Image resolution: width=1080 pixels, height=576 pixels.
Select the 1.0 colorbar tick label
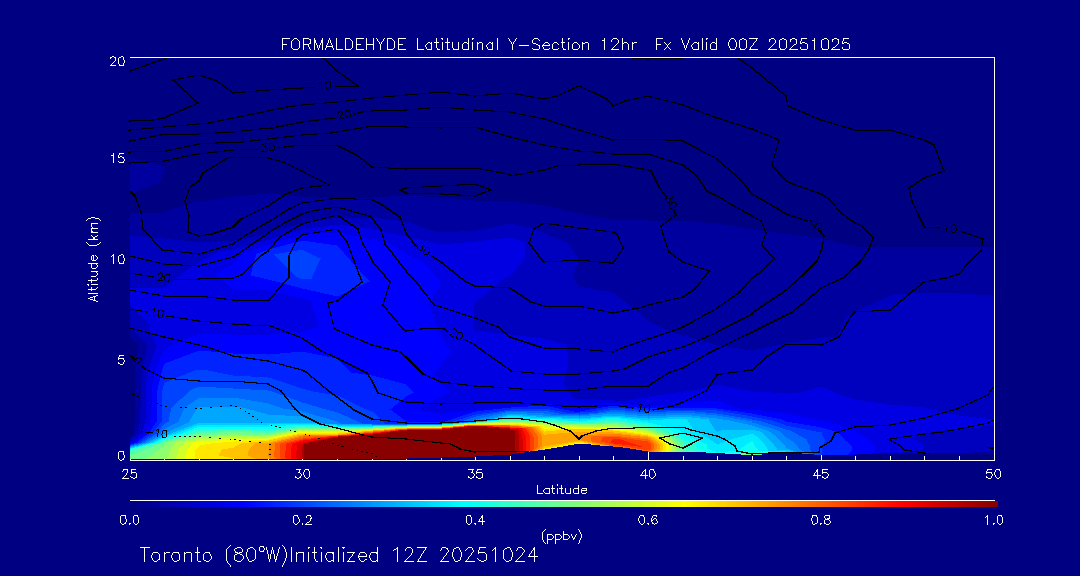993,520
